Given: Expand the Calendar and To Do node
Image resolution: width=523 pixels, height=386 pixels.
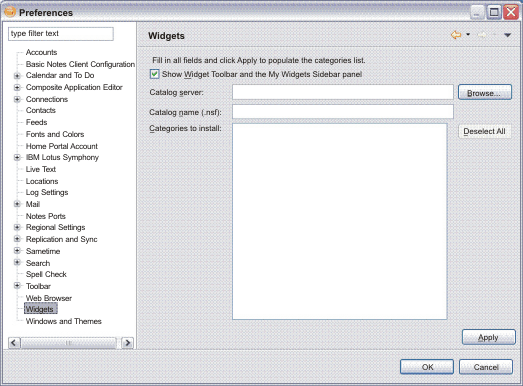Looking at the screenshot, I should 17,76.
